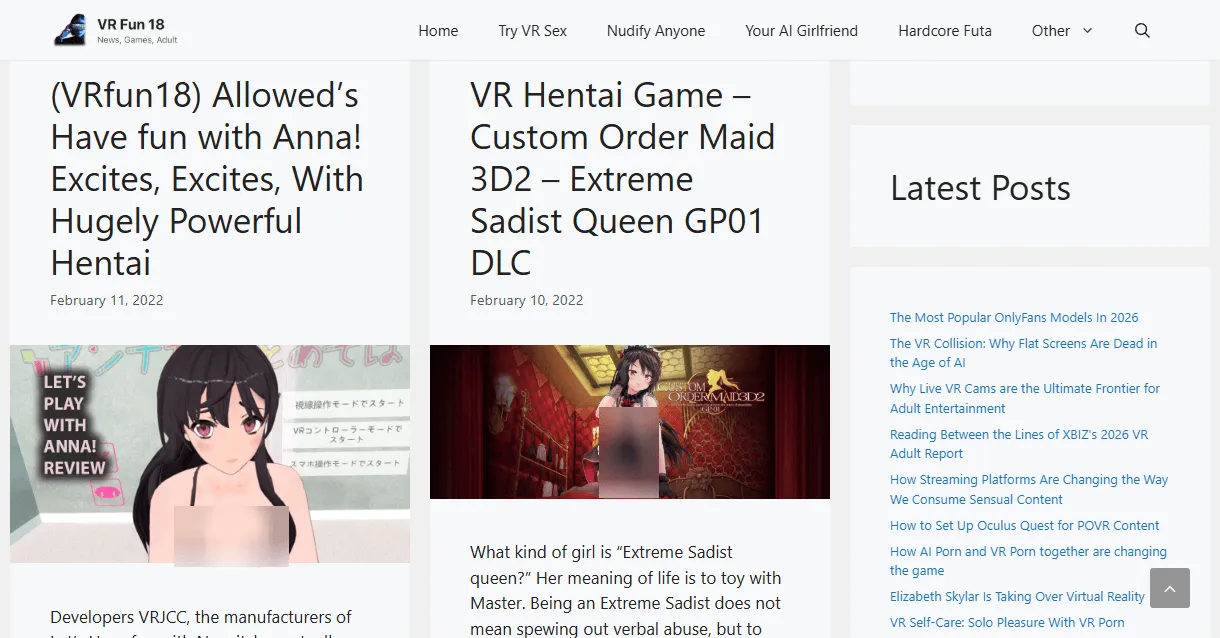
Task: Open Custom Order Maid 3D2 banner thumbnail
Action: pyautogui.click(x=630, y=422)
